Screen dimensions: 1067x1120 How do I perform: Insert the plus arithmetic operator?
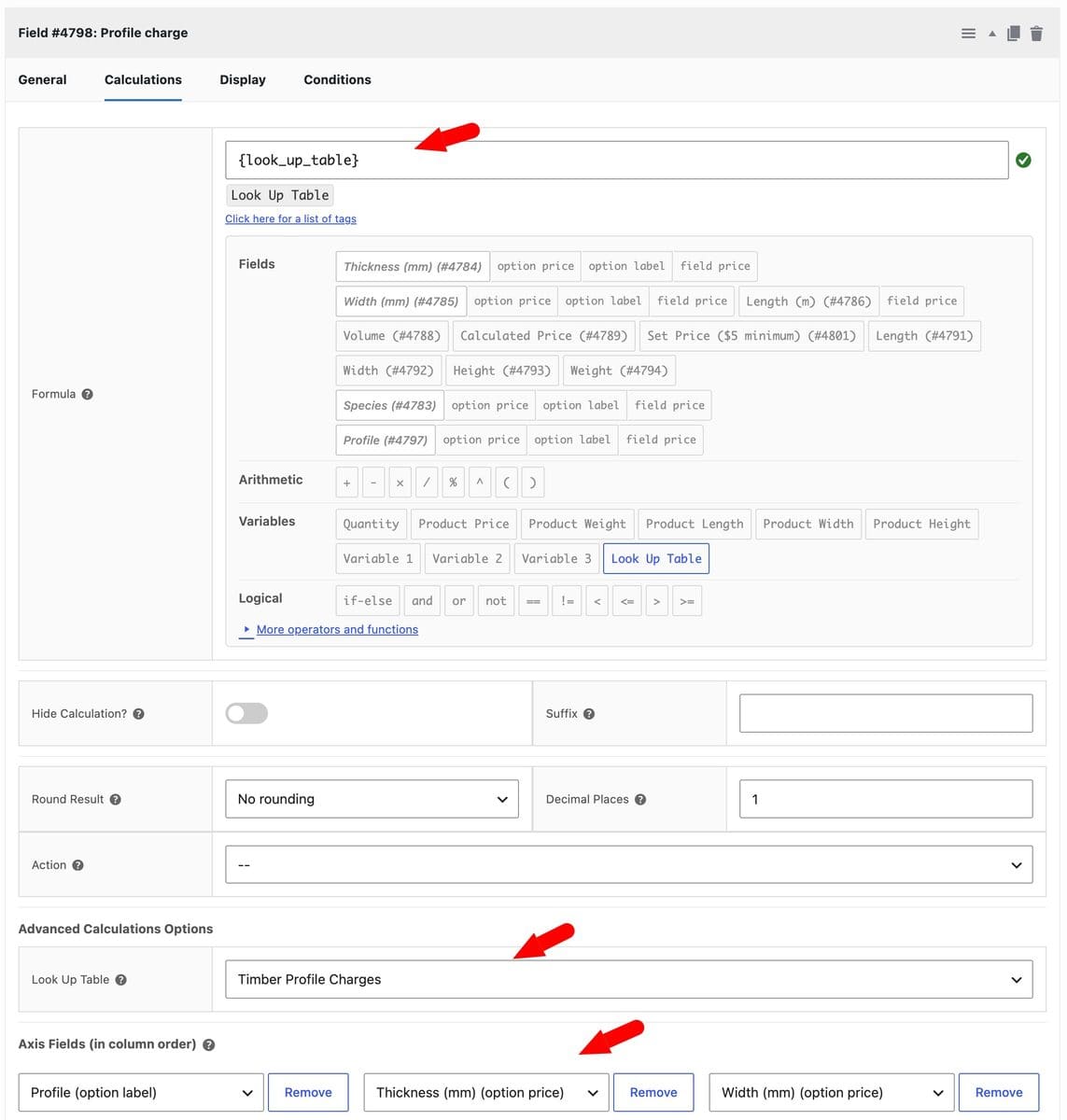click(x=347, y=483)
